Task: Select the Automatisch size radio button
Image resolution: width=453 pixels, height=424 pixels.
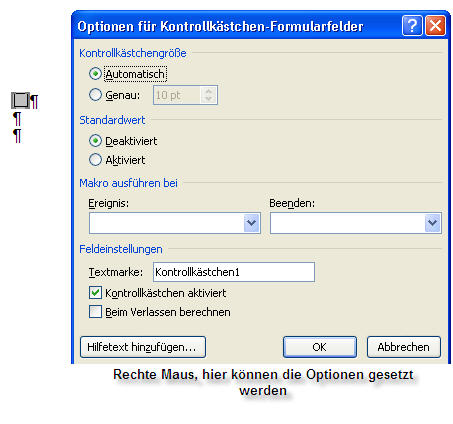Action: point(95,74)
